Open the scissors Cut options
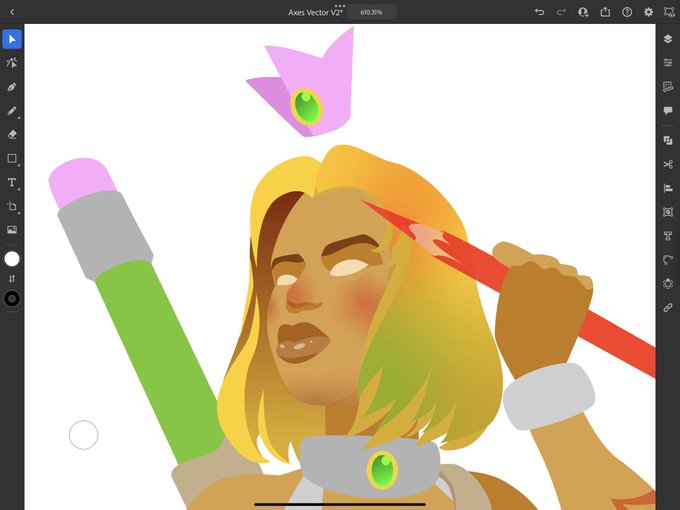The image size is (680, 510). pyautogui.click(x=668, y=164)
